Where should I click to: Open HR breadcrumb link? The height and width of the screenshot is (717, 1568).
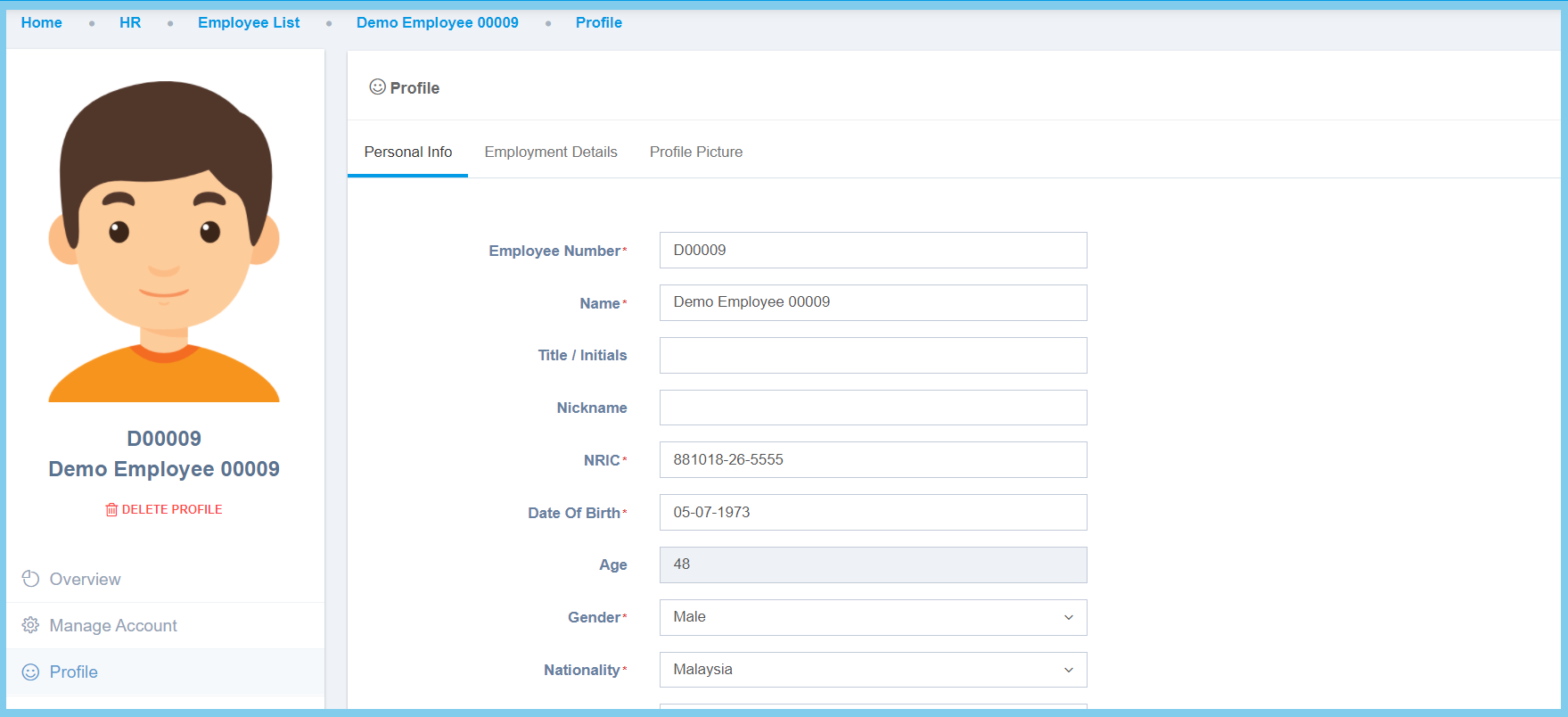[x=130, y=23]
